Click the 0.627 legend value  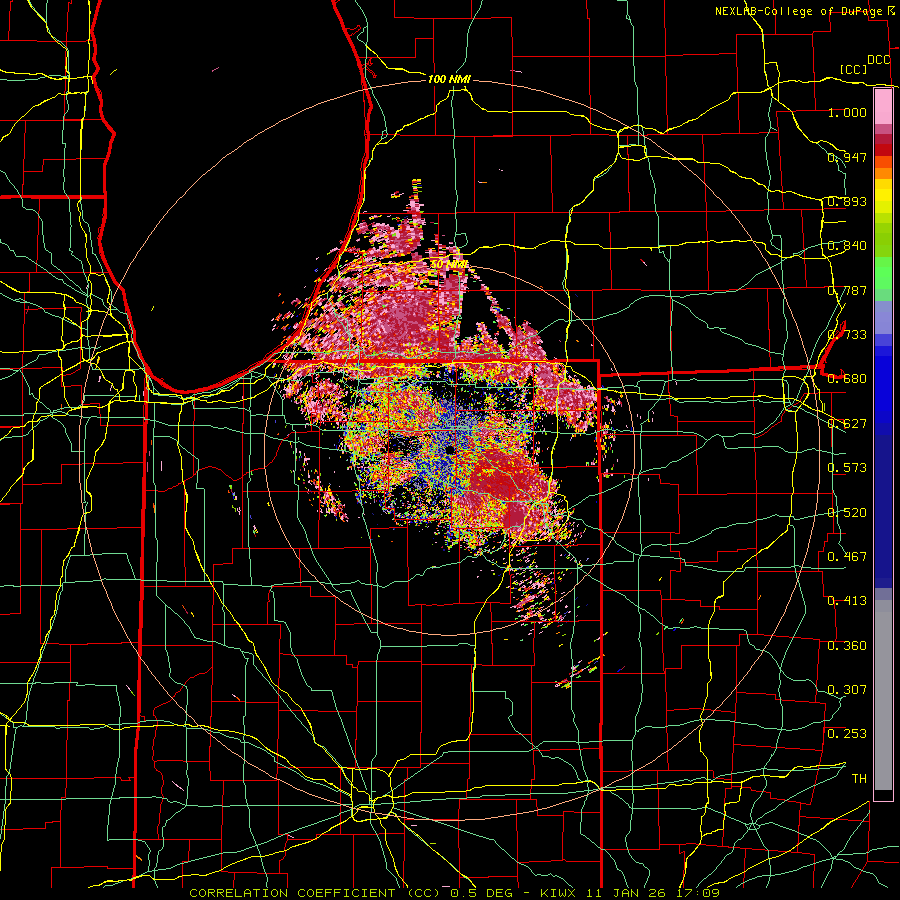click(847, 424)
